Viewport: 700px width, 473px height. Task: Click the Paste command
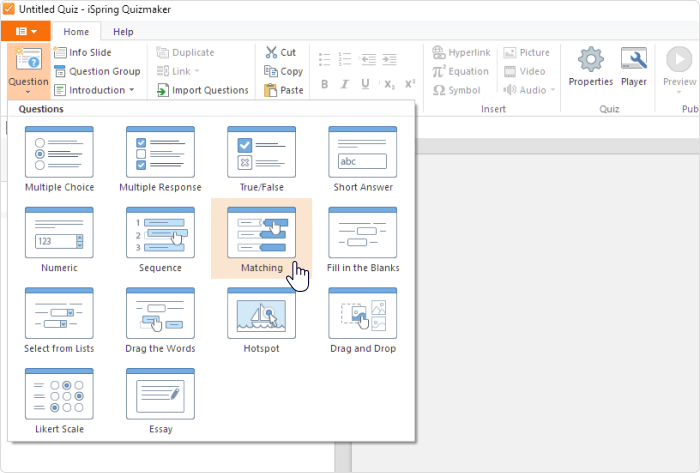point(284,90)
